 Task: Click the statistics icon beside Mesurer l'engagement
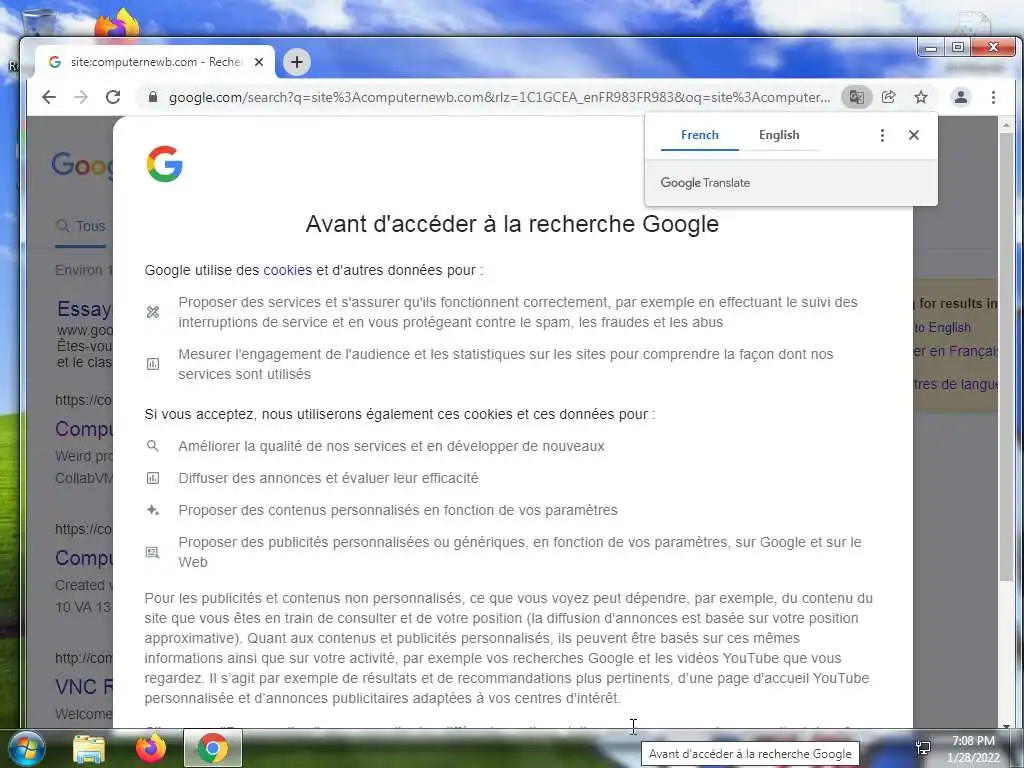click(x=153, y=364)
